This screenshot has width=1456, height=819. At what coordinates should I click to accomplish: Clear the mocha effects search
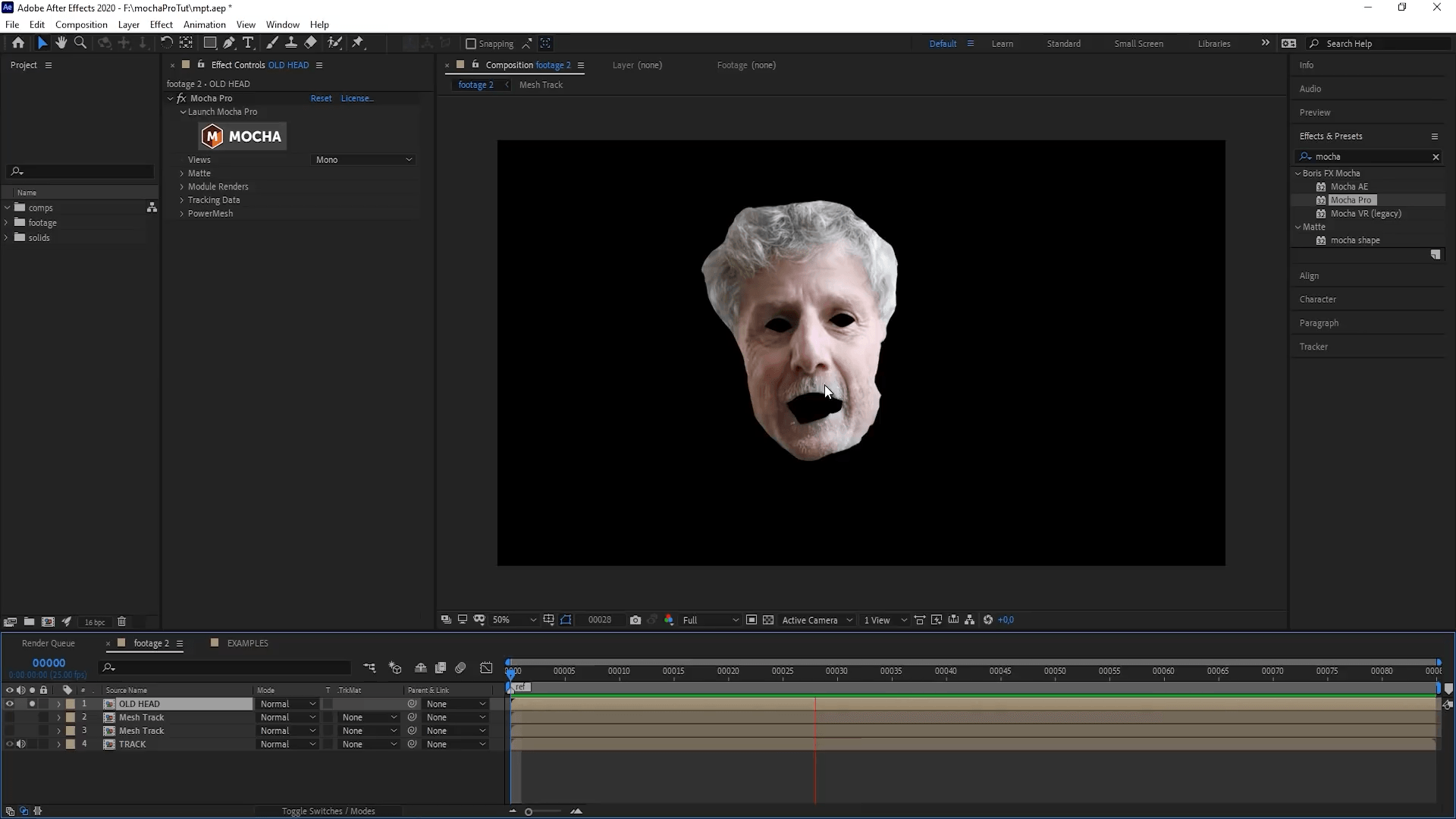[x=1436, y=157]
